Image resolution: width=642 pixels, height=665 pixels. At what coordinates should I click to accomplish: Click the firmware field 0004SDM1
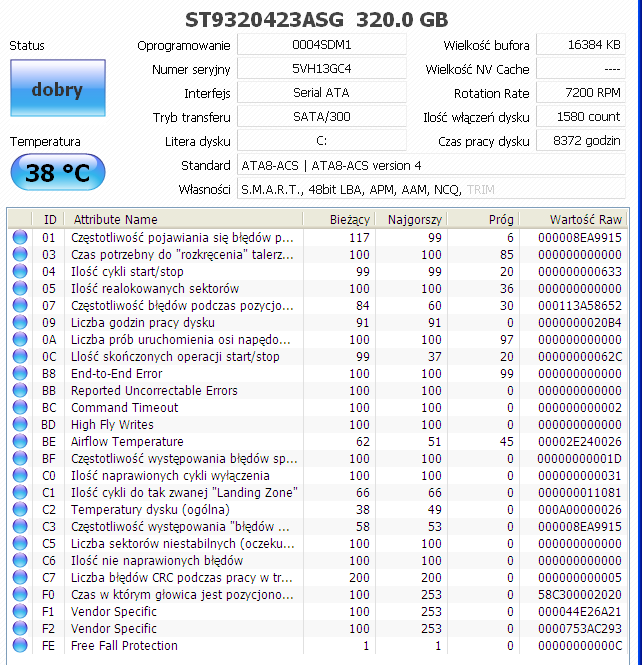pyautogui.click(x=322, y=45)
